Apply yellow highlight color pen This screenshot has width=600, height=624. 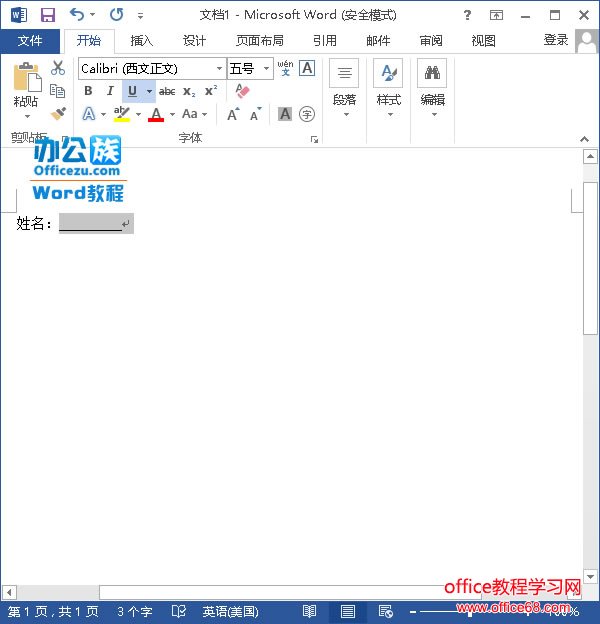(x=121, y=114)
